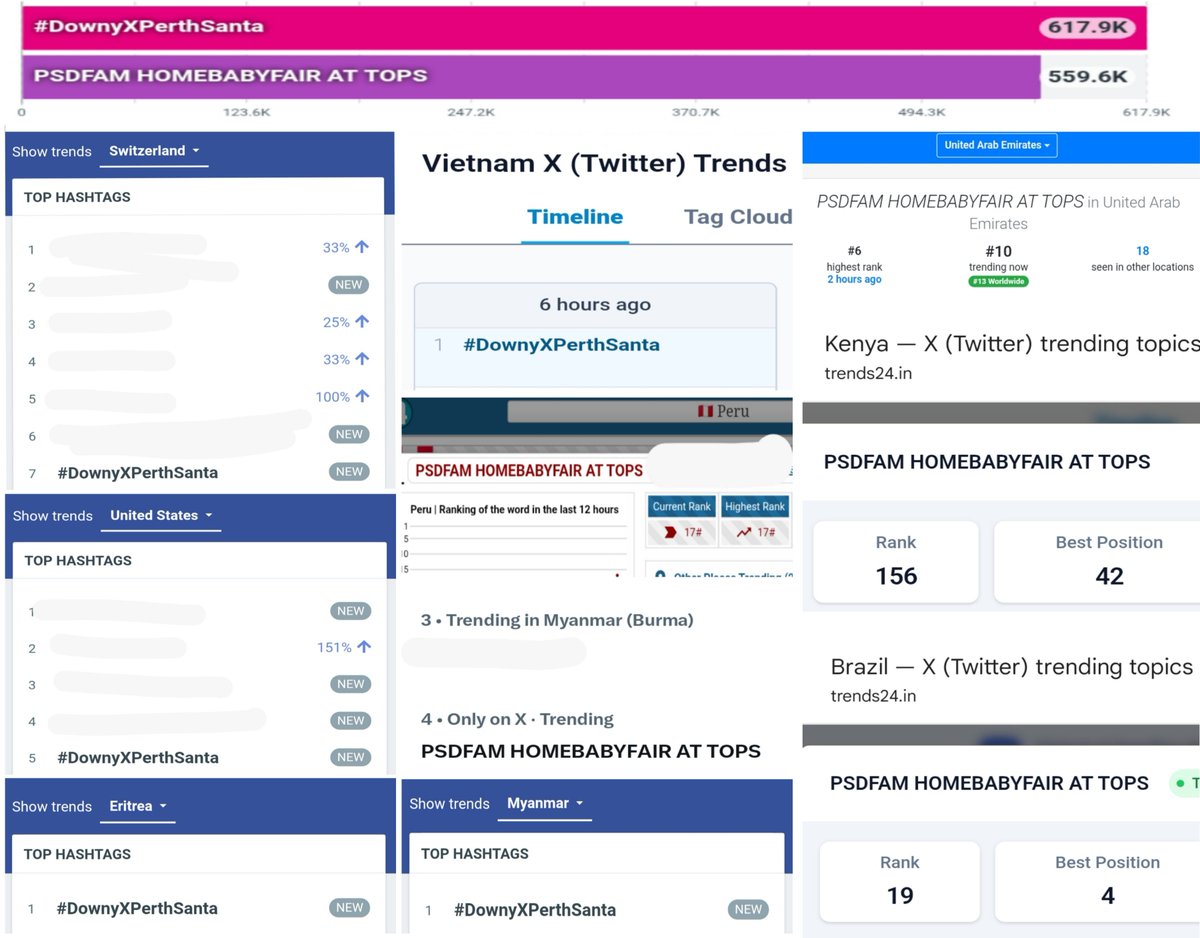Click NEW badge on row 1 of United States list
This screenshot has height=938, width=1200.
tap(350, 611)
